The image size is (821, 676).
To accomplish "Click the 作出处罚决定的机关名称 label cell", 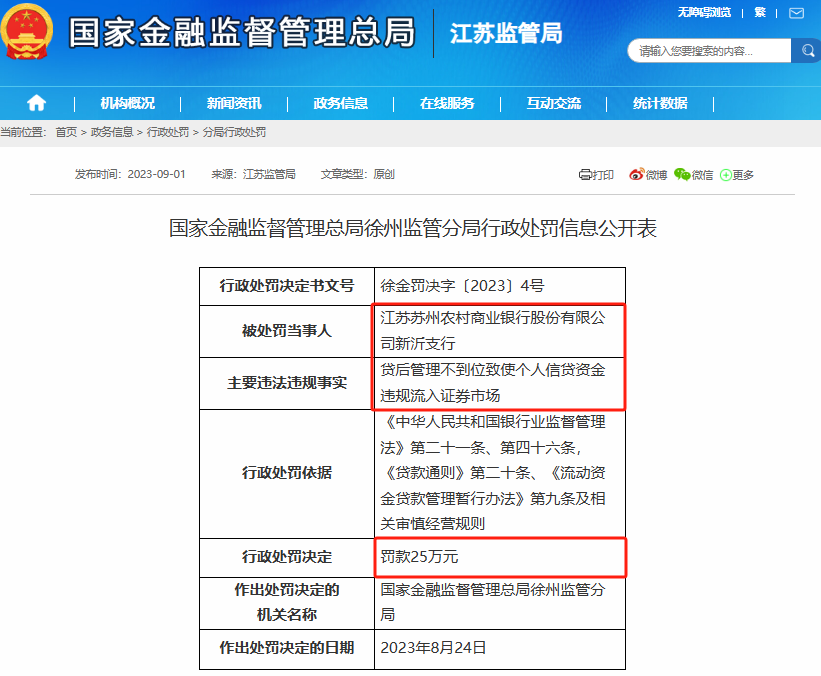I will click(x=287, y=603).
